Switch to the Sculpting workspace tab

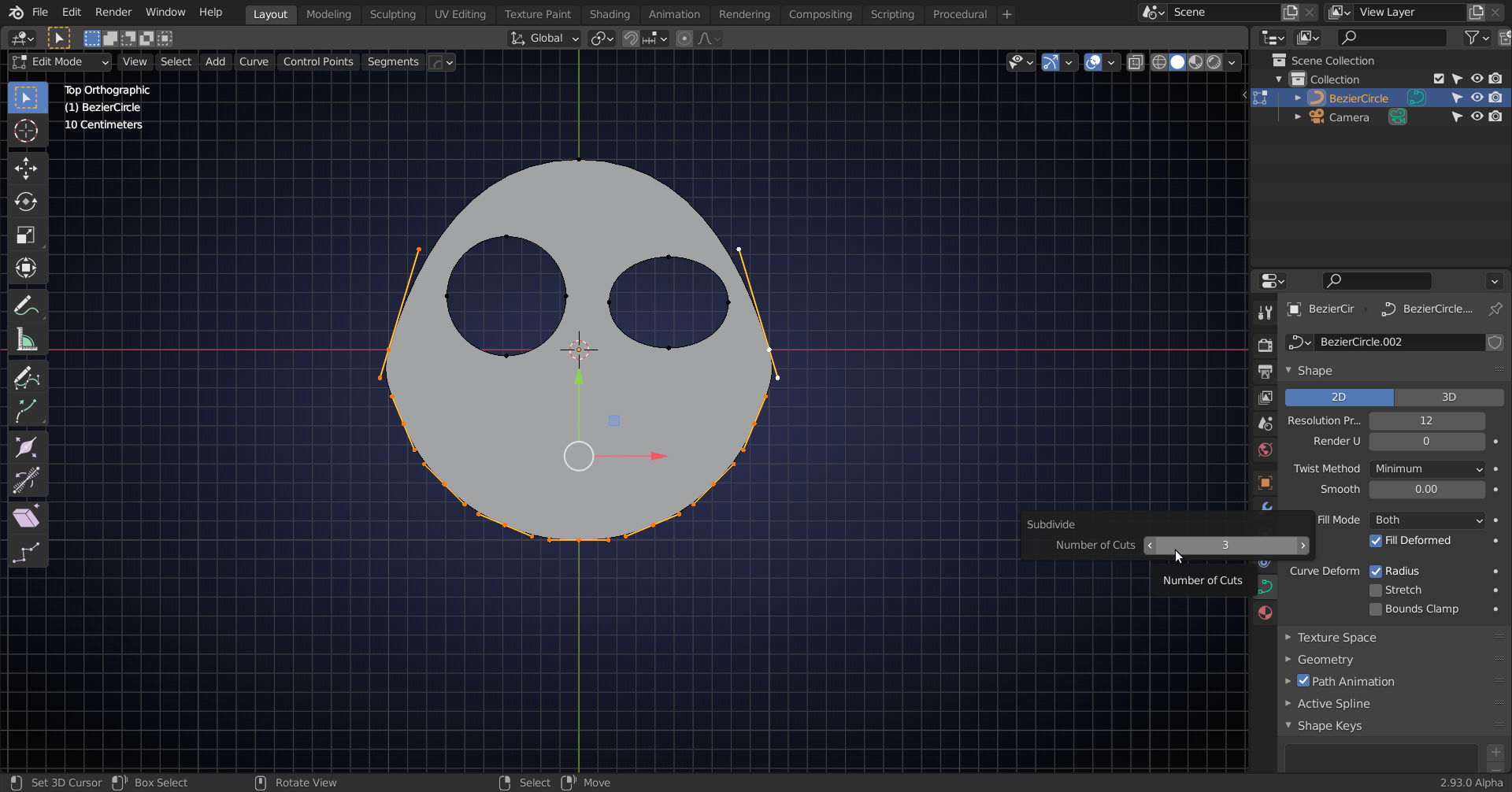click(392, 14)
